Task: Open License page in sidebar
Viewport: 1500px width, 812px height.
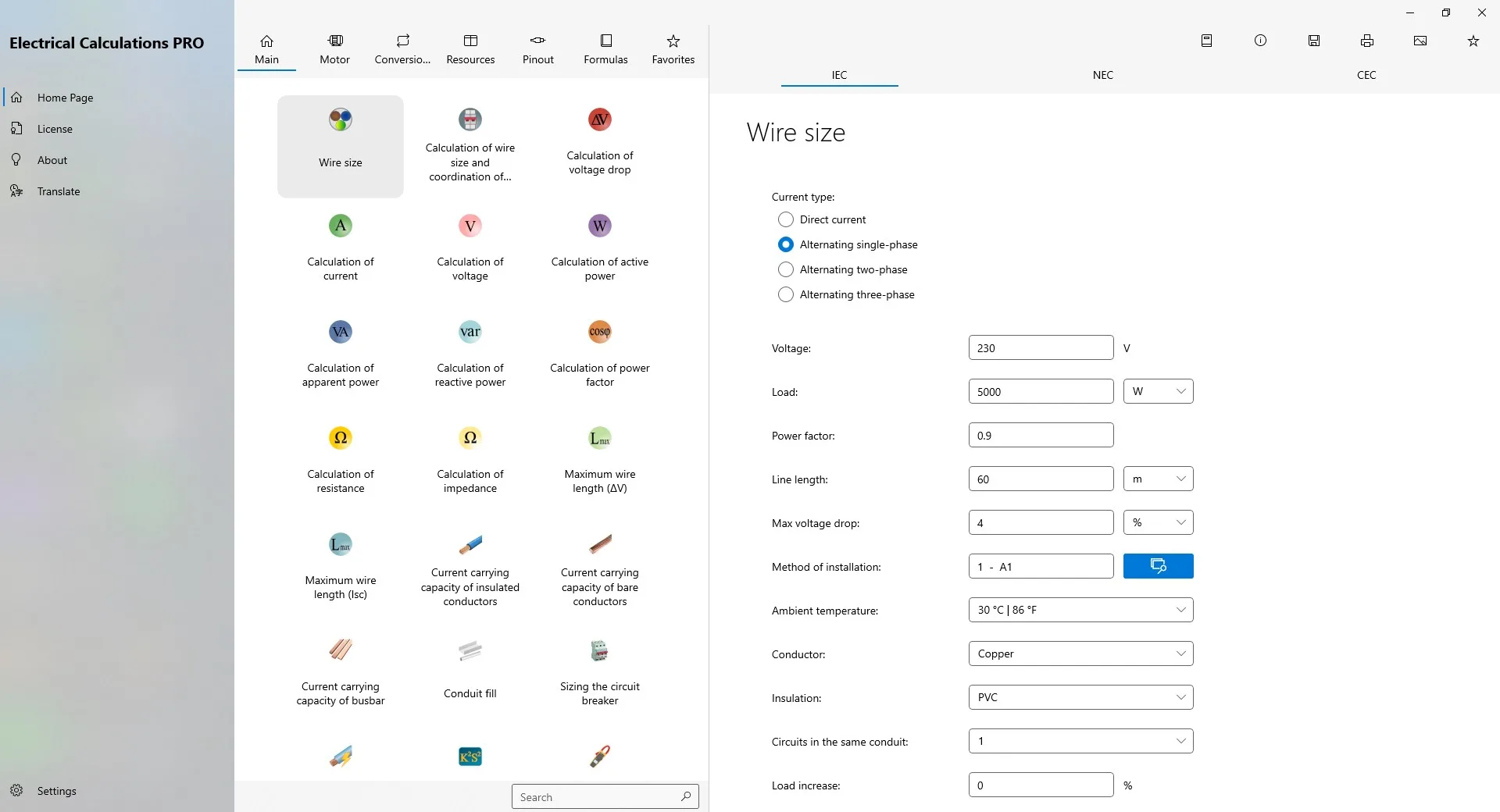Action: click(117, 129)
